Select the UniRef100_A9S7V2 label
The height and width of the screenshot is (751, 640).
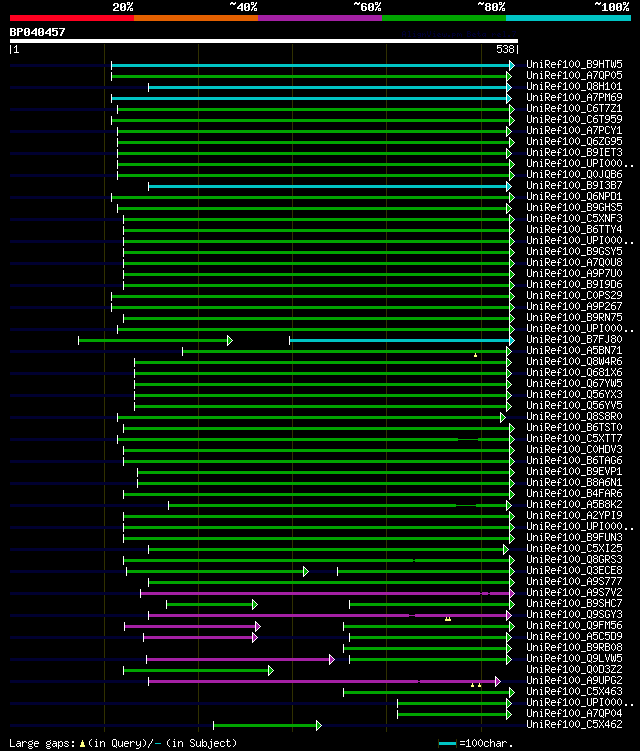[574, 593]
